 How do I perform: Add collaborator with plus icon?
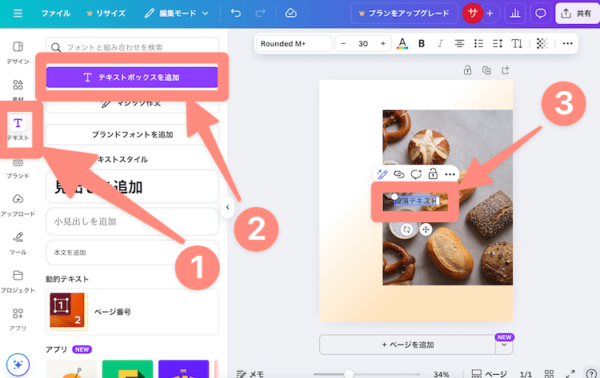[x=490, y=13]
